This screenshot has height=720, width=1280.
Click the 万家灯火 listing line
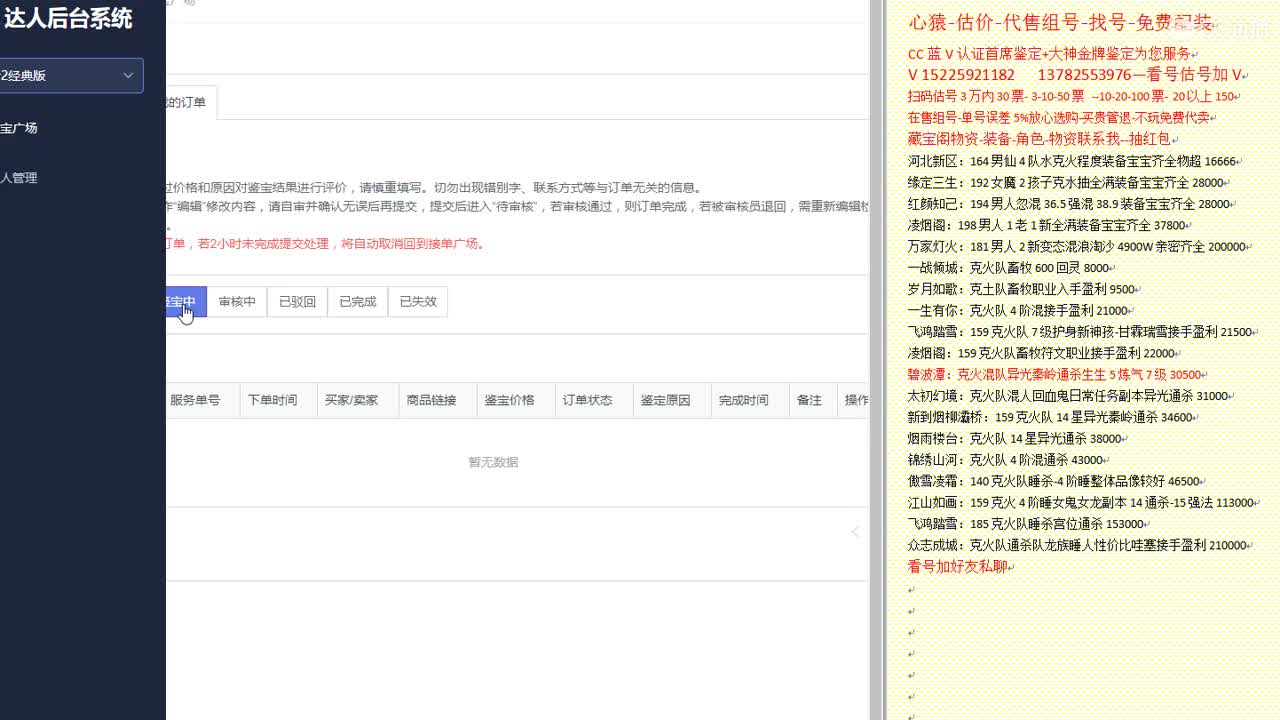[1079, 246]
